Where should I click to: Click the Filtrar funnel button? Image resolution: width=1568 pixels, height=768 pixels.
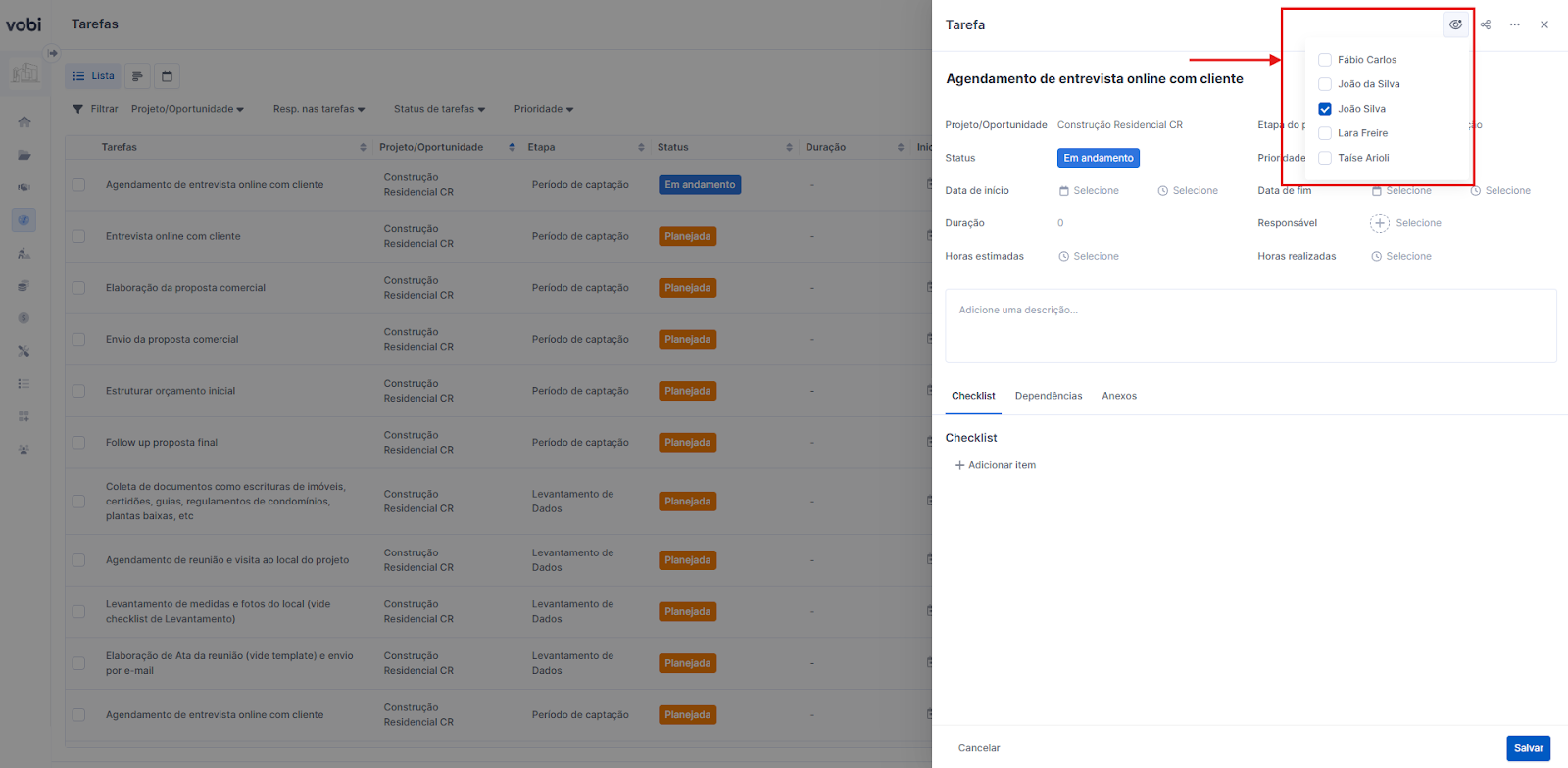click(95, 109)
